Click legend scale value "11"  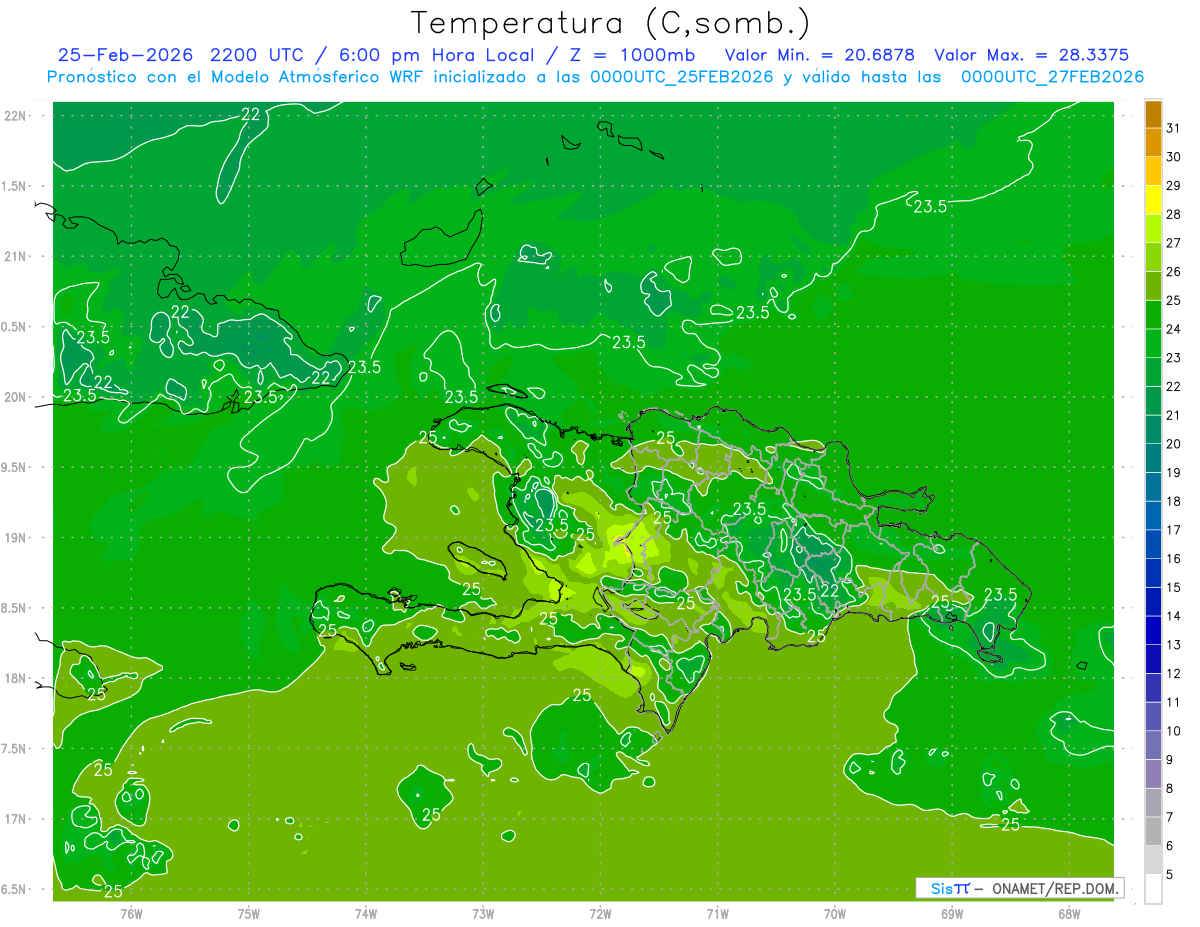coord(1173,702)
